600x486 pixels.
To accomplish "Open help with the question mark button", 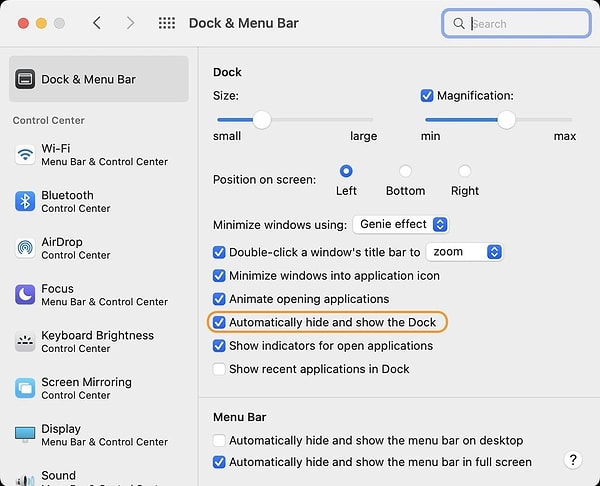I will coord(573,459).
